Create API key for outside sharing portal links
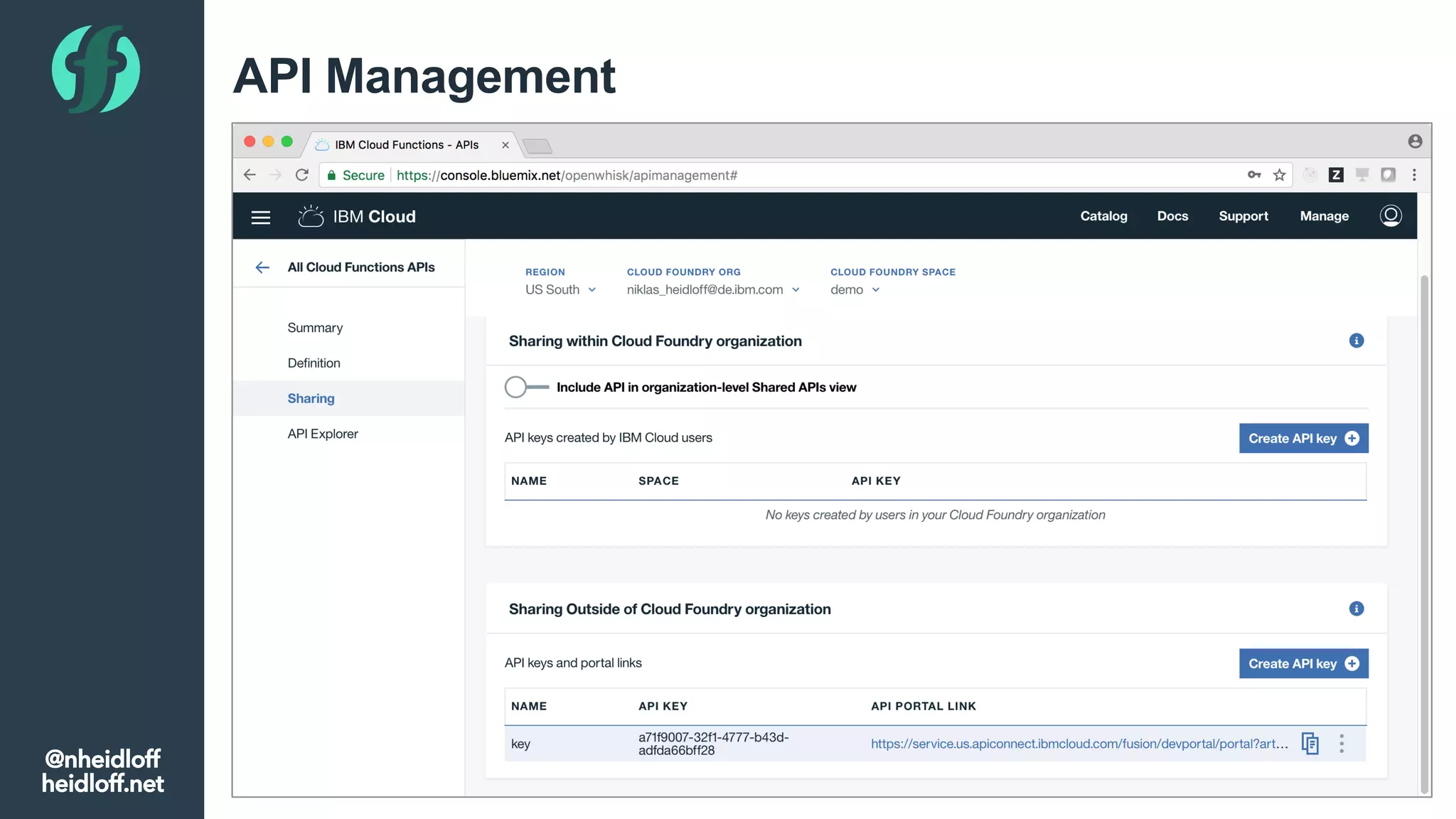Viewport: 1456px width, 819px height. [x=1303, y=663]
